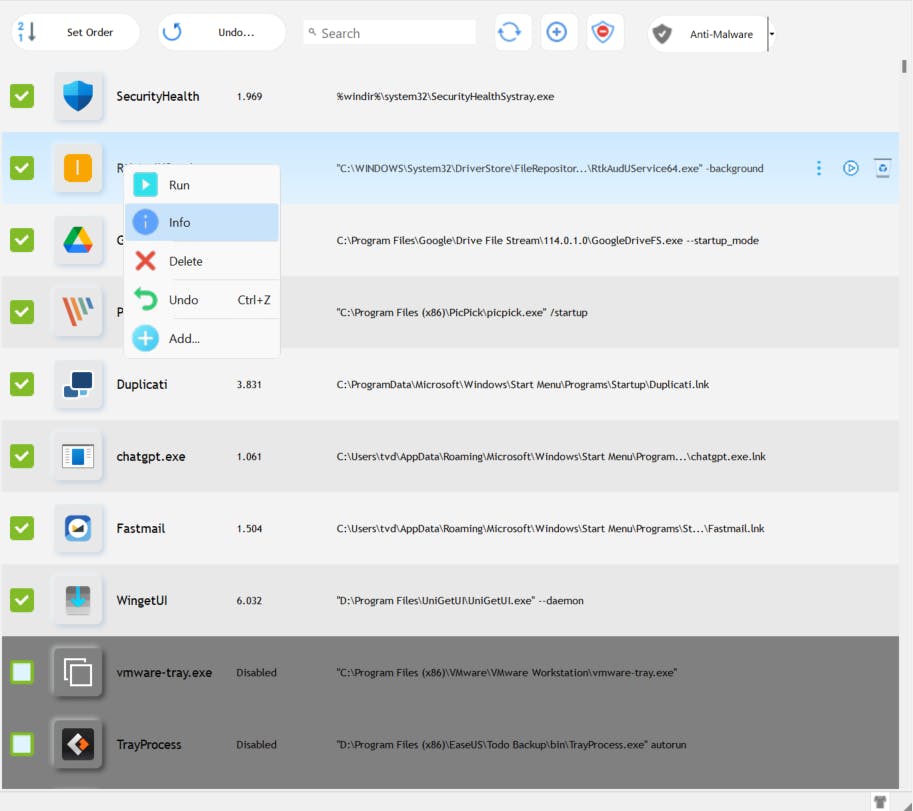Image resolution: width=913 pixels, height=811 pixels.
Task: Select the SecurityHealth entry name
Action: pos(158,97)
